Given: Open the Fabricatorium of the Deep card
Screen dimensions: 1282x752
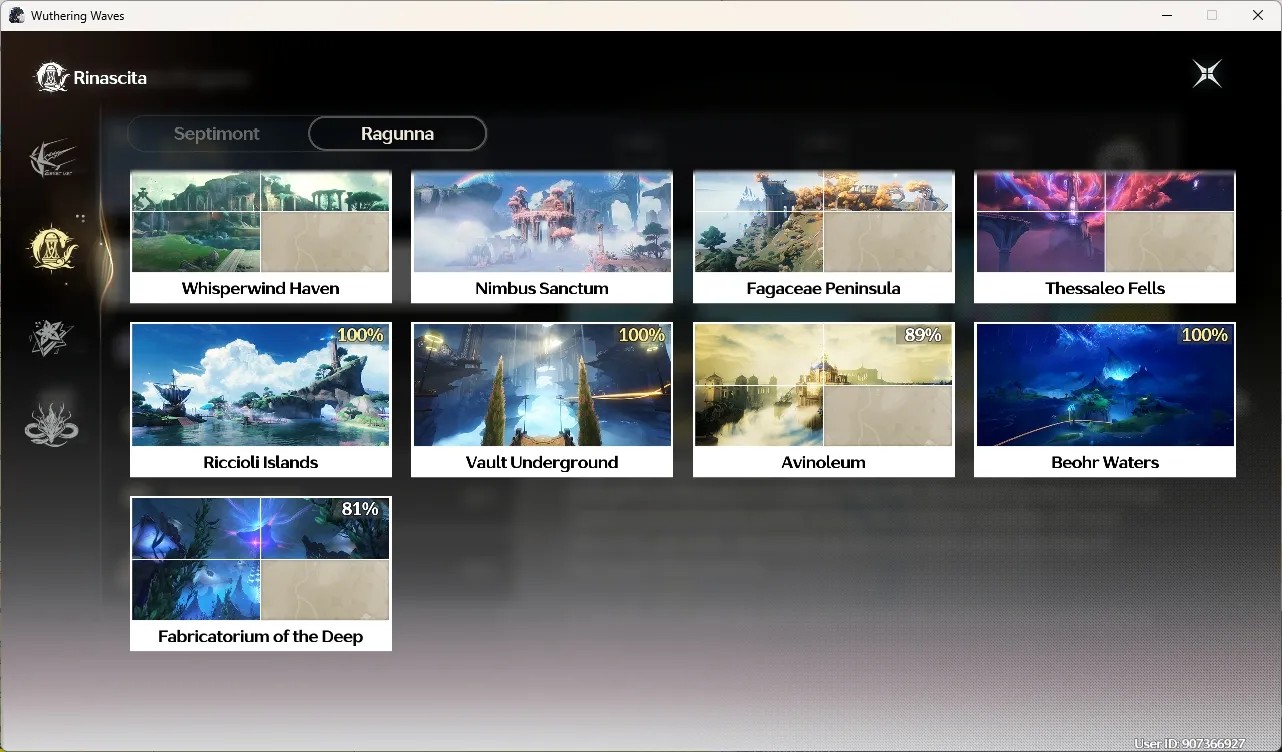Looking at the screenshot, I should pos(261,573).
